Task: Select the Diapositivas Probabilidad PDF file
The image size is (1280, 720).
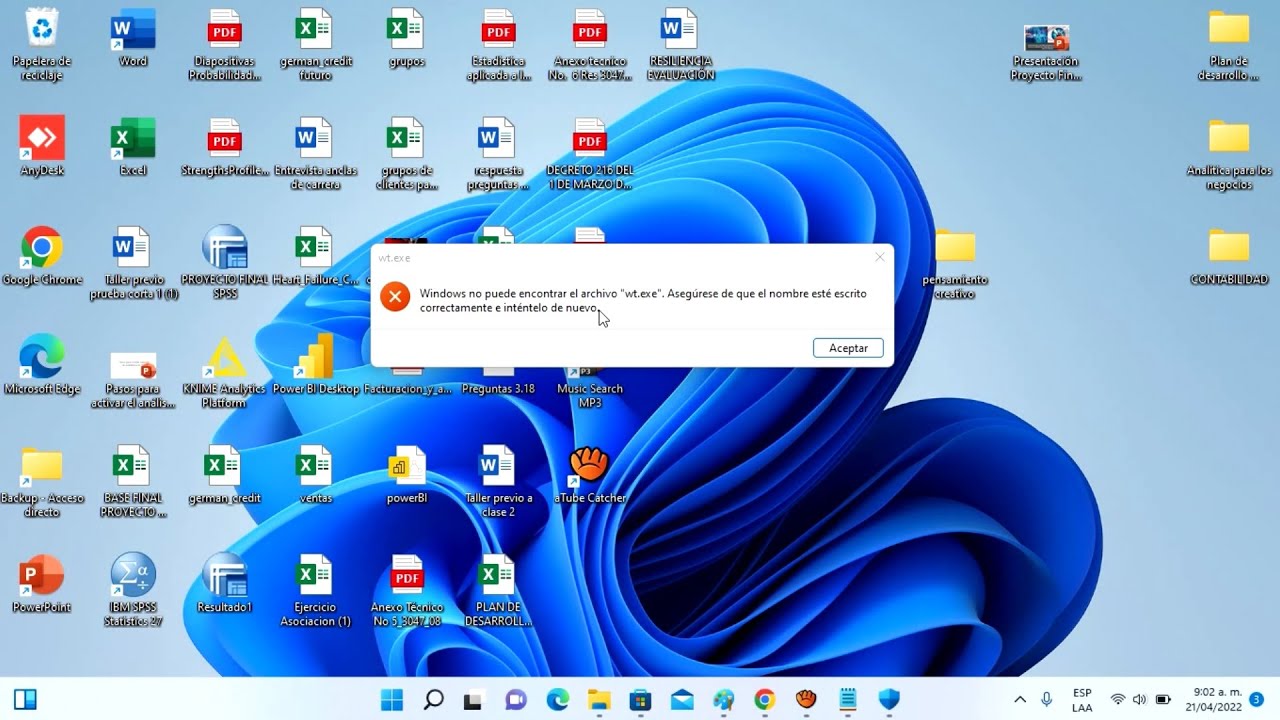Action: 224,46
